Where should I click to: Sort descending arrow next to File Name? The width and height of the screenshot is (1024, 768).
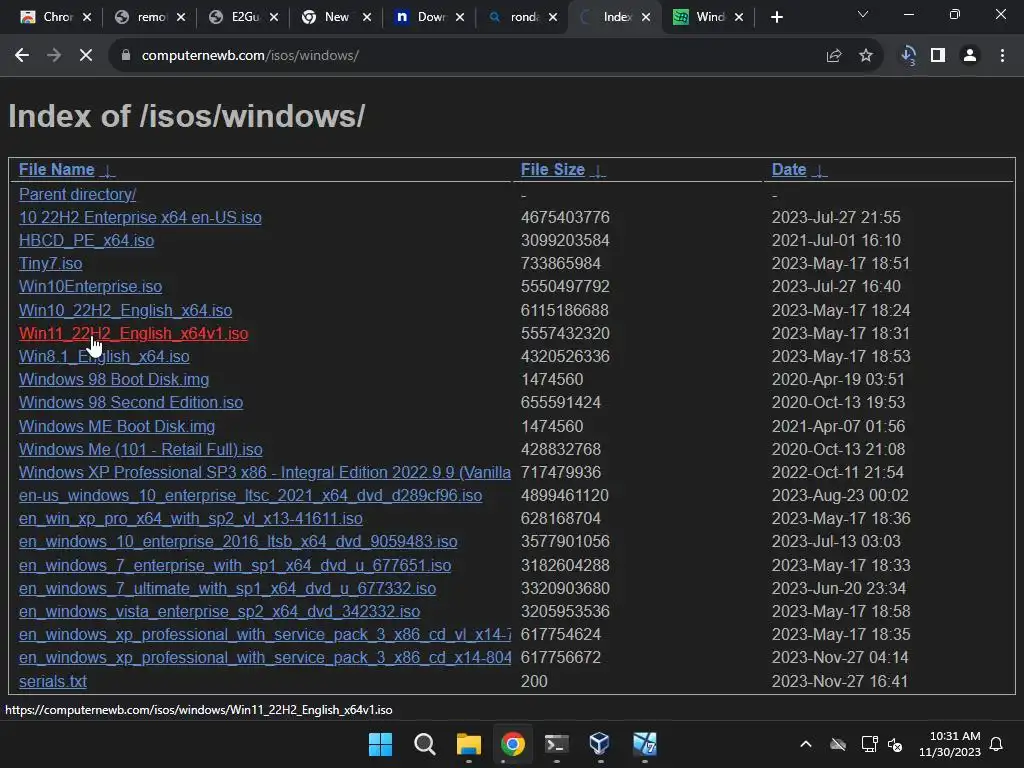tap(108, 171)
